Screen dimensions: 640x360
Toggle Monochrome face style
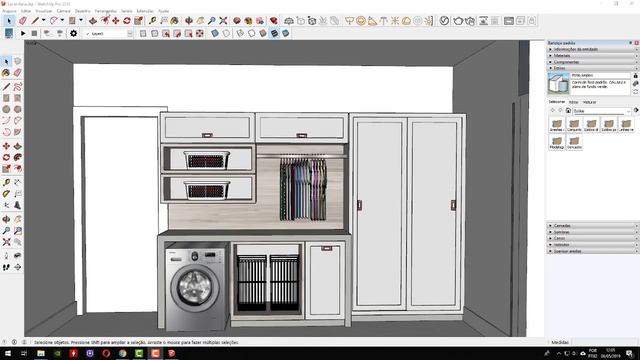coord(286,33)
